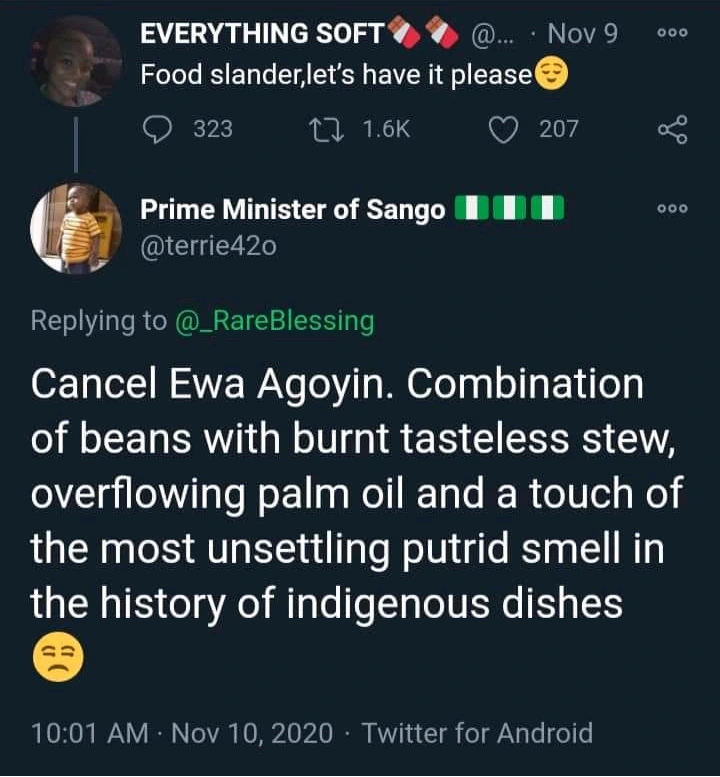Click the Twitter for Android source link
The image size is (720, 777).
click(x=477, y=733)
